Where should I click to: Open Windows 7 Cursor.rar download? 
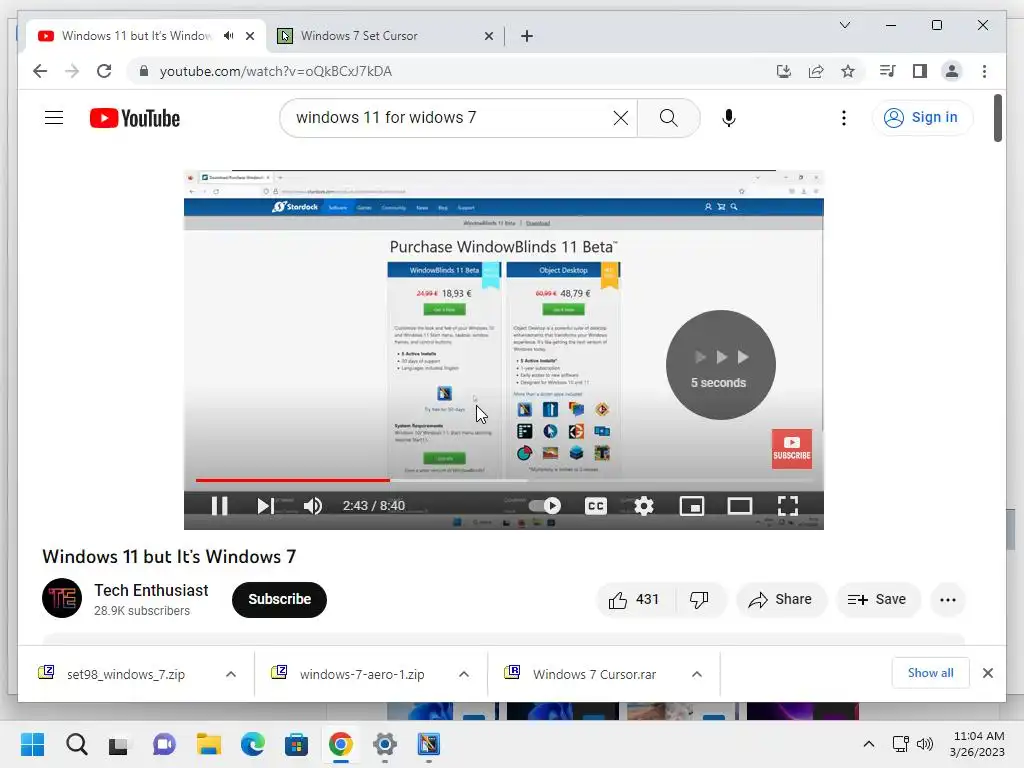tap(594, 674)
